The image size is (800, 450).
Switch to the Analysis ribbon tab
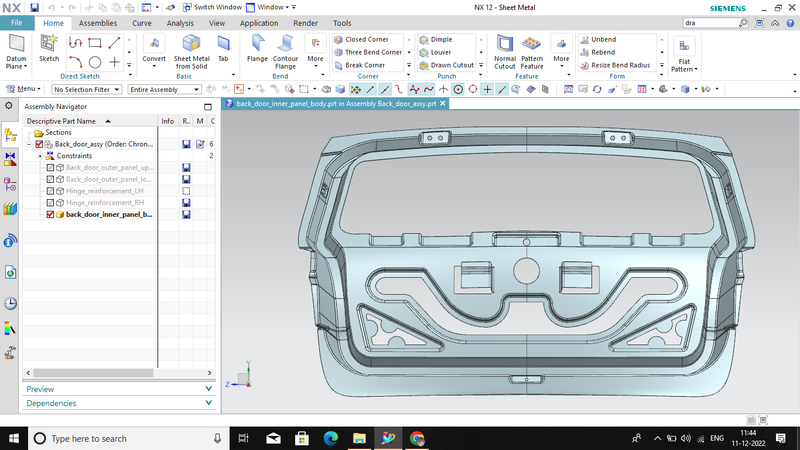(180, 23)
